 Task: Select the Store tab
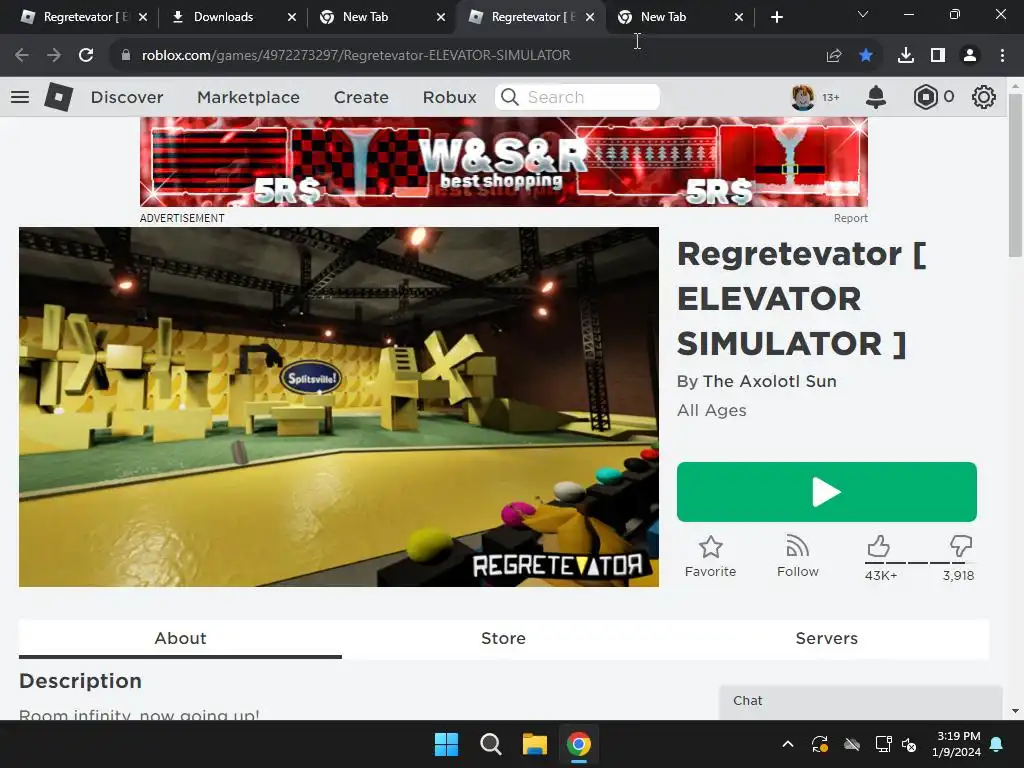(504, 638)
